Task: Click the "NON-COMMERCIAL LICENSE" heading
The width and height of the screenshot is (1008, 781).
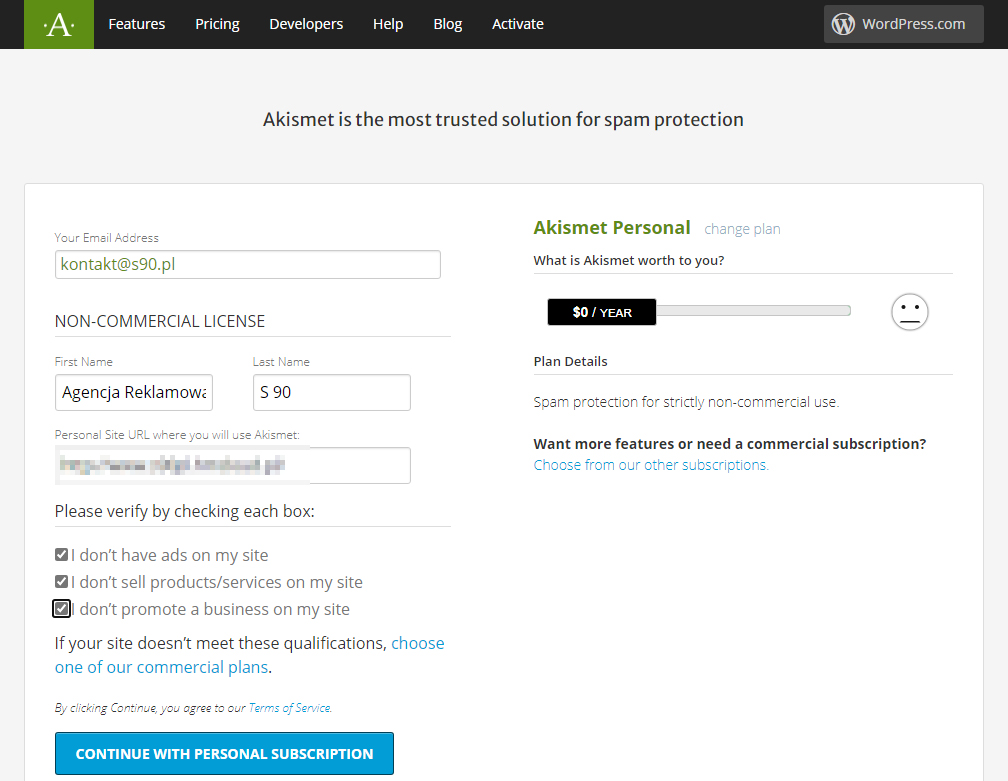Action: click(x=159, y=321)
